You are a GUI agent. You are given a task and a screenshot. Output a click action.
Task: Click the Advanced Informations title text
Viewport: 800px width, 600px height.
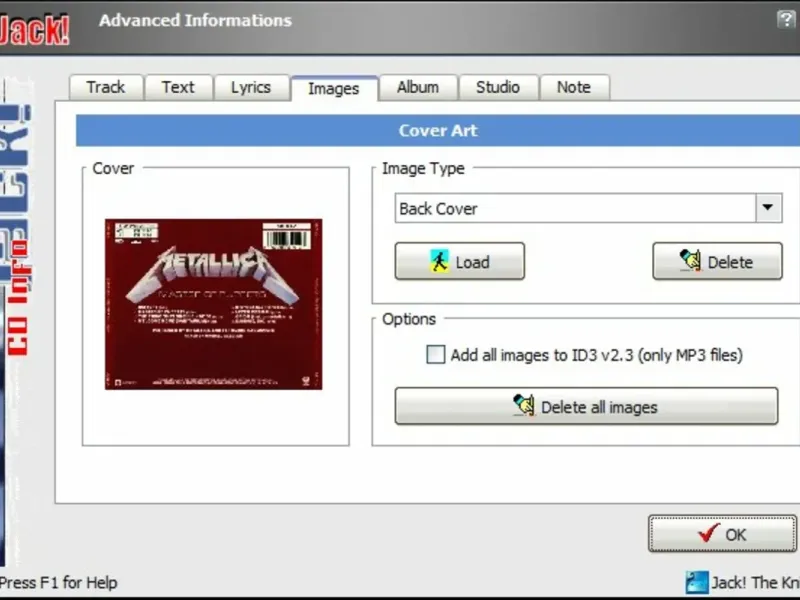pyautogui.click(x=195, y=20)
